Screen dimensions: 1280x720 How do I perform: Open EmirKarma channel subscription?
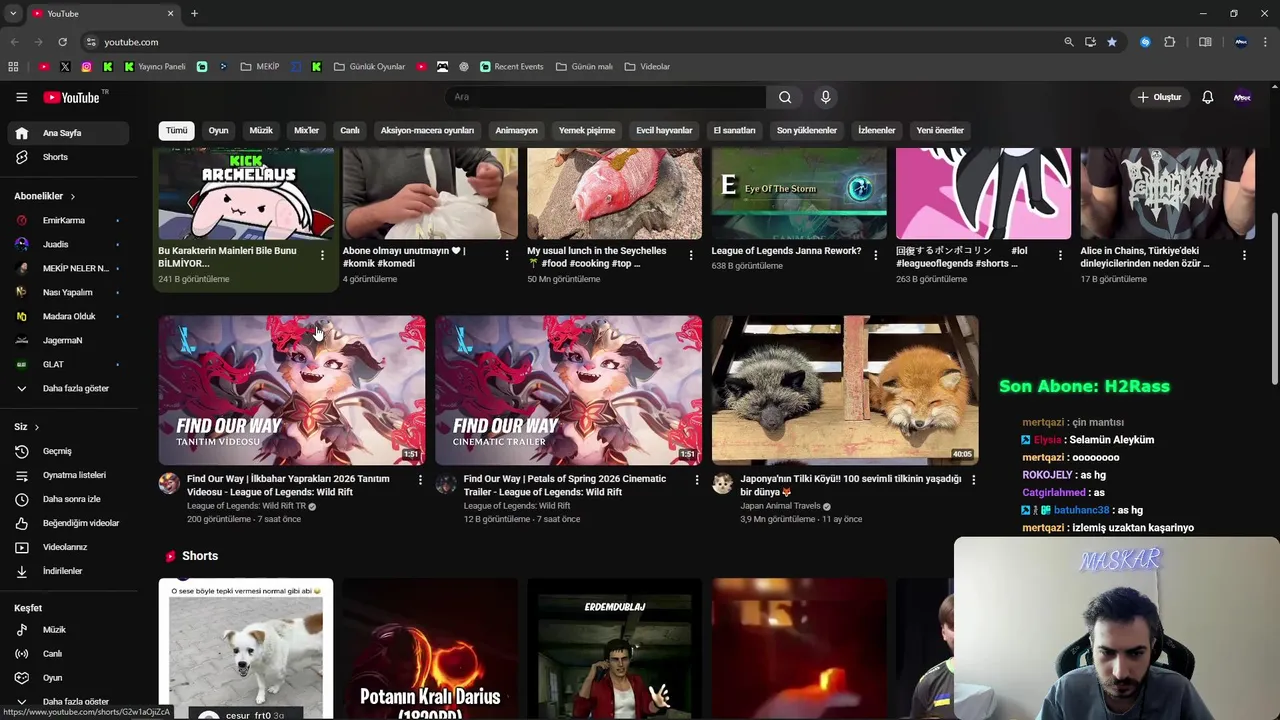pyautogui.click(x=68, y=220)
